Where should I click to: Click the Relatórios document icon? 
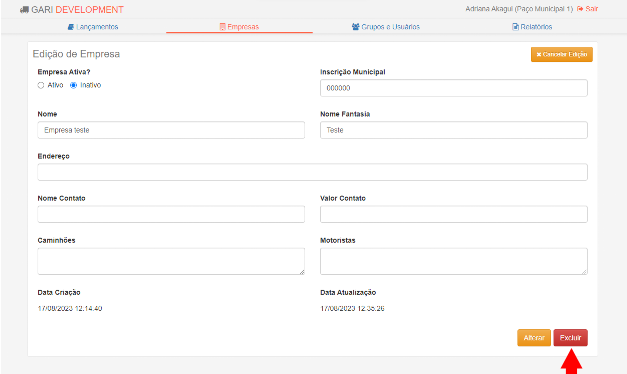(515, 27)
